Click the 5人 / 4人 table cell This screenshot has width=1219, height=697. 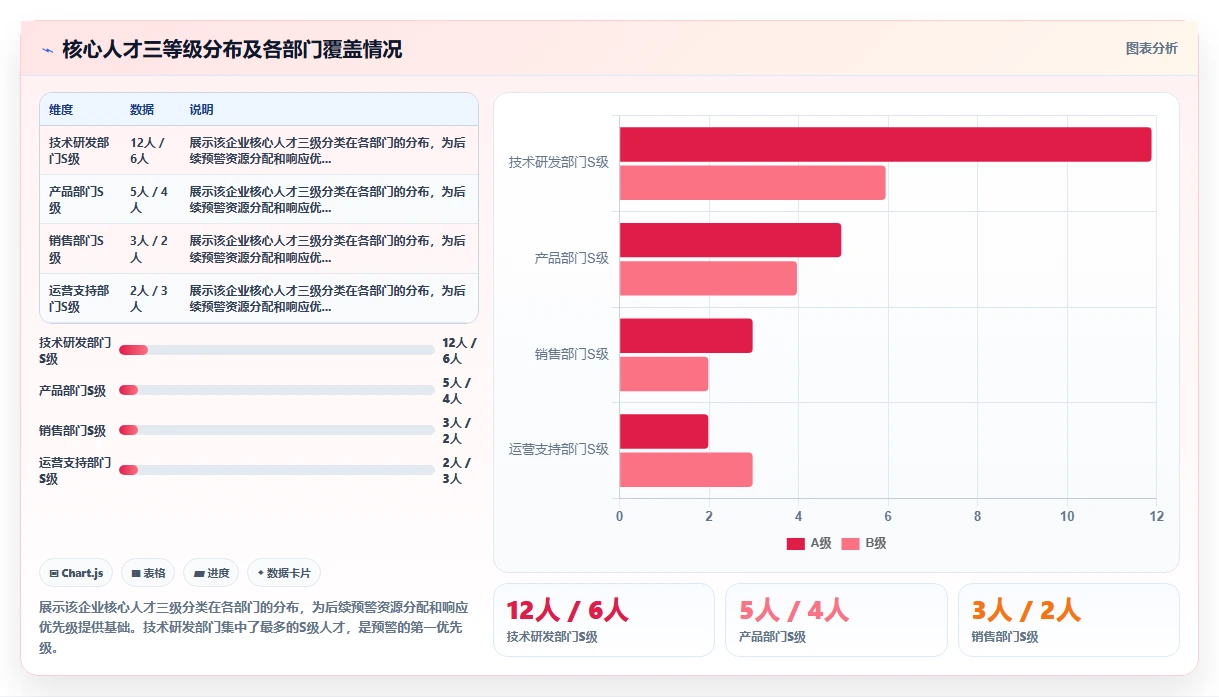150,200
